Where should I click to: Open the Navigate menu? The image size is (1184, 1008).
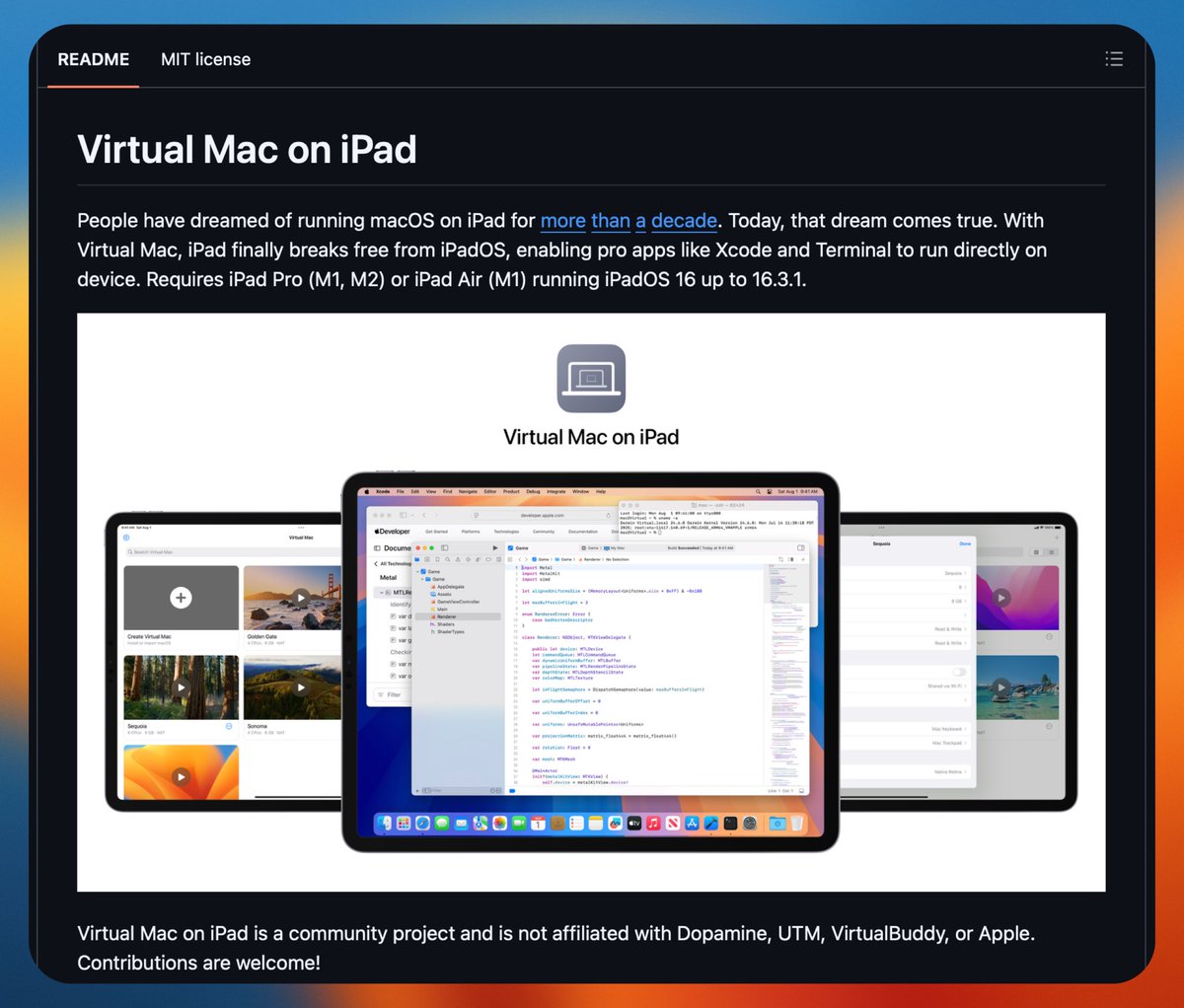click(468, 491)
